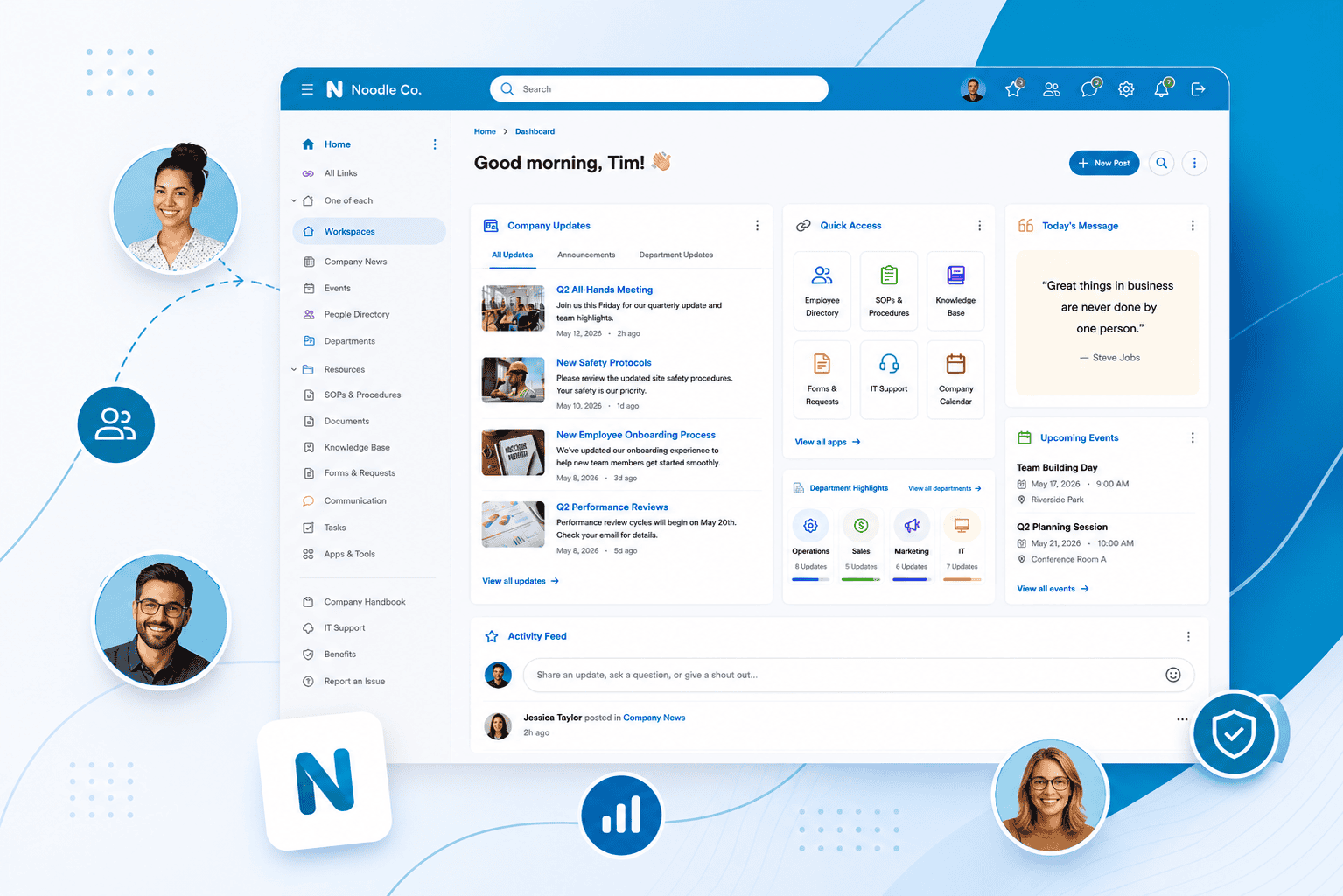
Task: Open the Q2 Performance Reviews title
Action: pyautogui.click(x=612, y=507)
